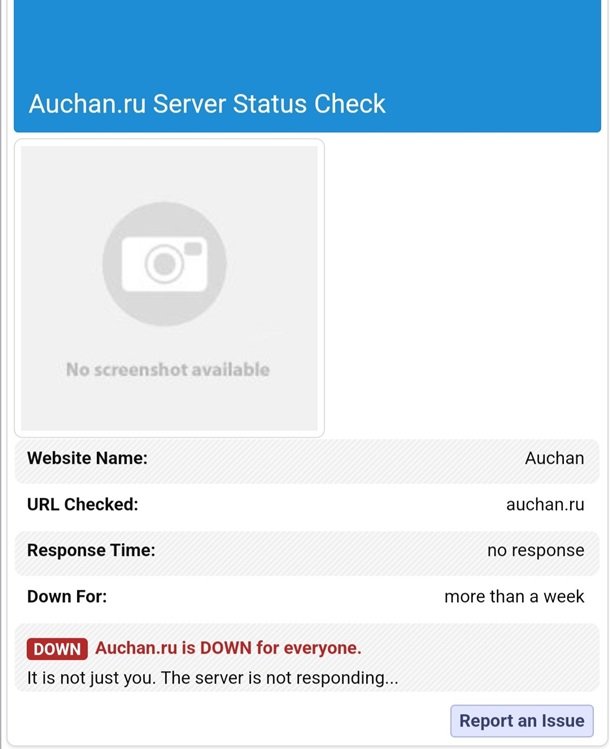Click the empty area beside screenshot thumbnail
610x749 pixels.
click(x=462, y=288)
